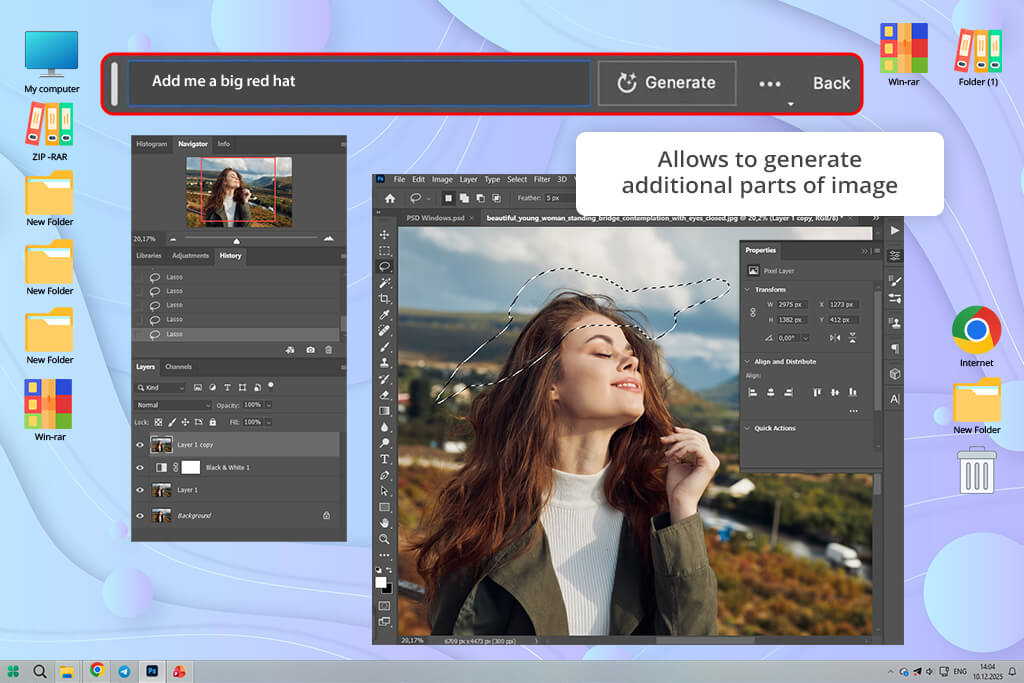The height and width of the screenshot is (683, 1024).
Task: Open the File menu
Action: tap(399, 179)
